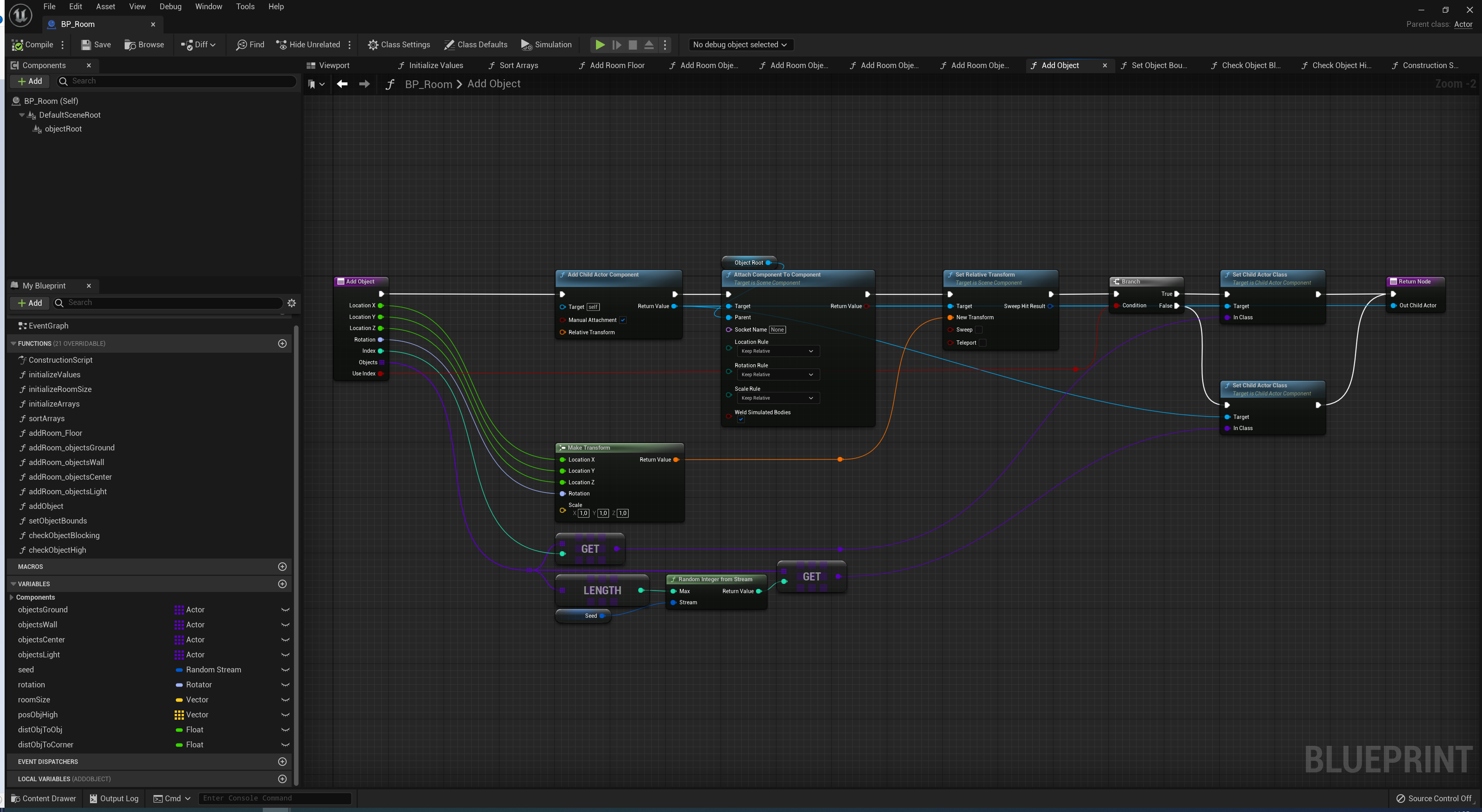Click the Save blueprint icon

pos(86,45)
